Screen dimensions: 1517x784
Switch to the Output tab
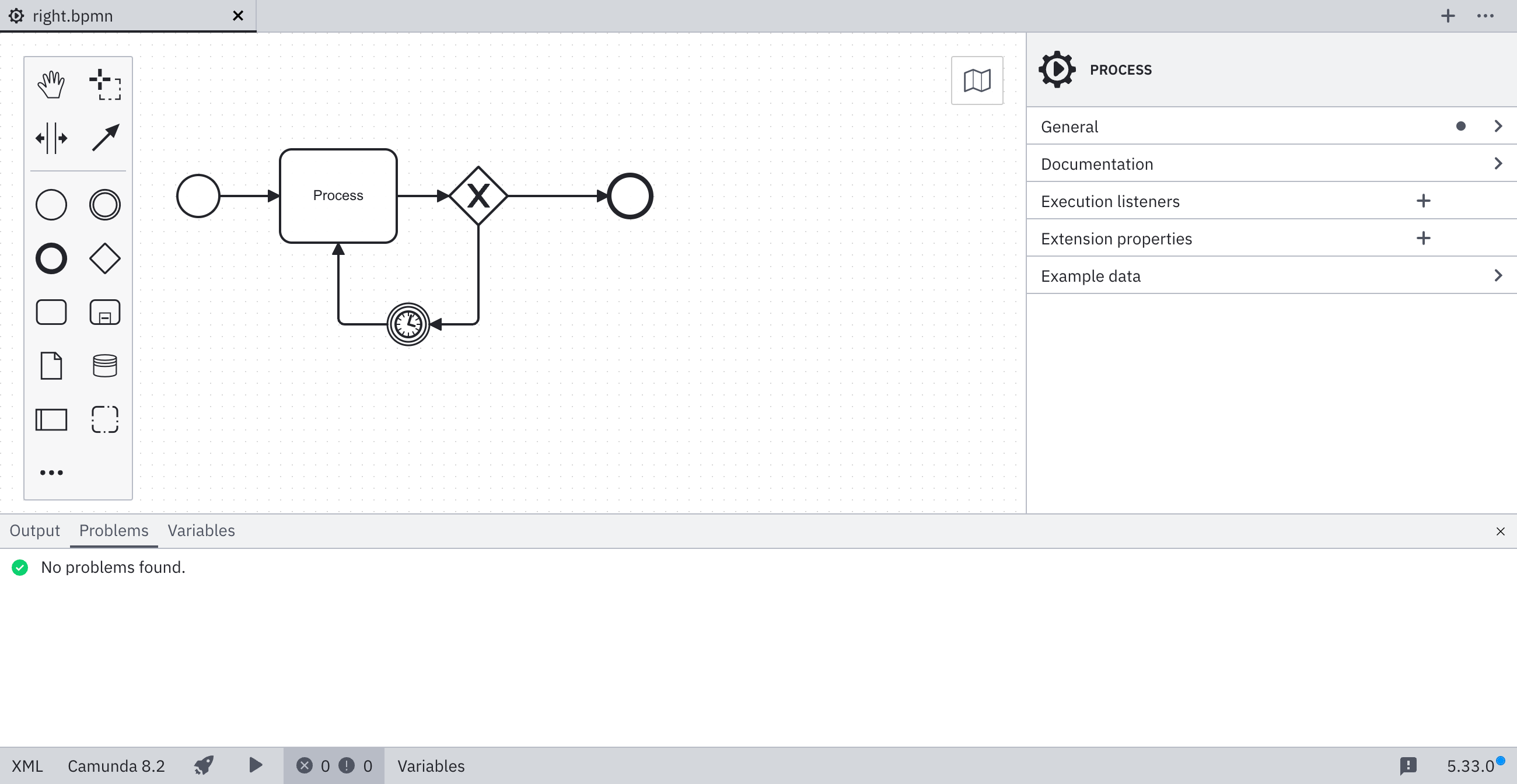(x=35, y=530)
